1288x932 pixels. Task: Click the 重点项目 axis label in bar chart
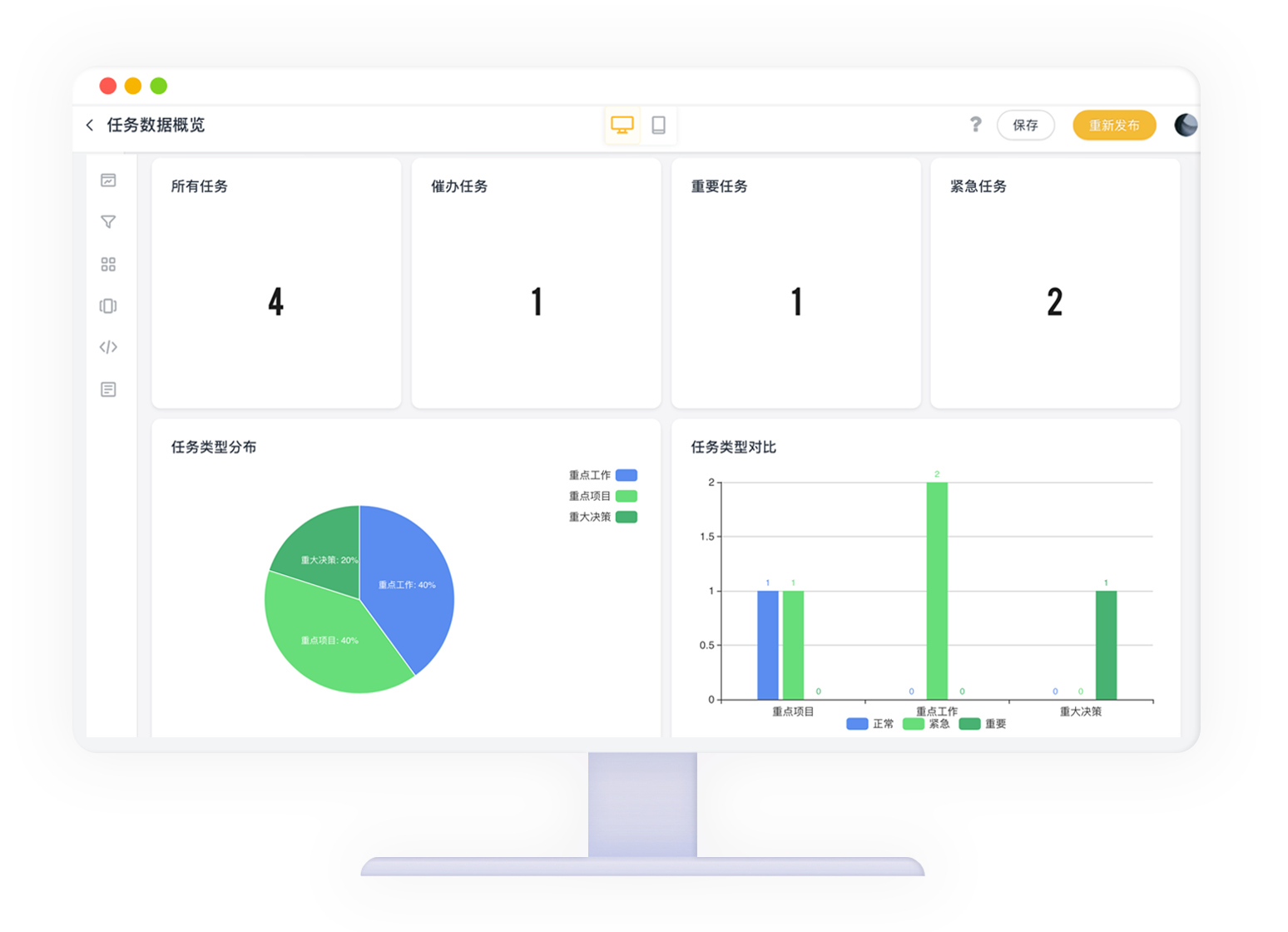click(x=793, y=711)
